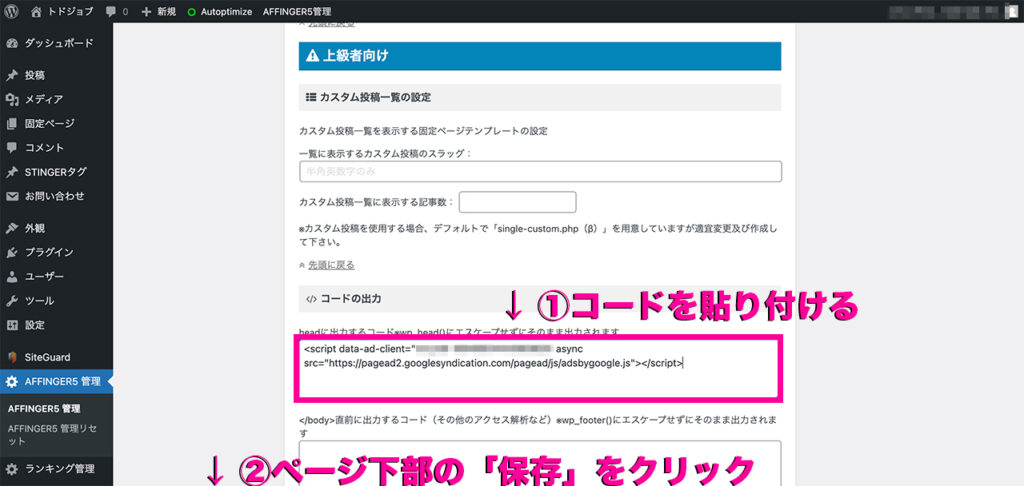Click the plug icon beside プラグイン

(x=12, y=252)
